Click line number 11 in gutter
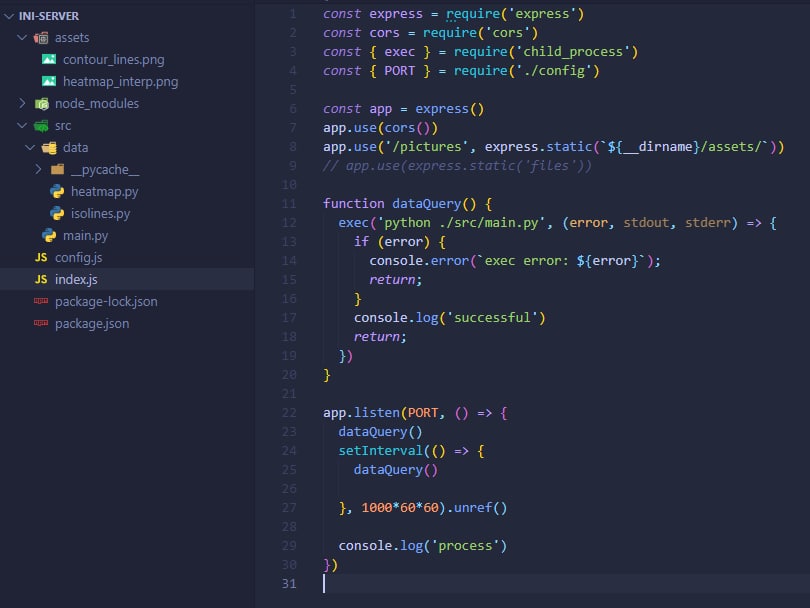 pos(289,204)
